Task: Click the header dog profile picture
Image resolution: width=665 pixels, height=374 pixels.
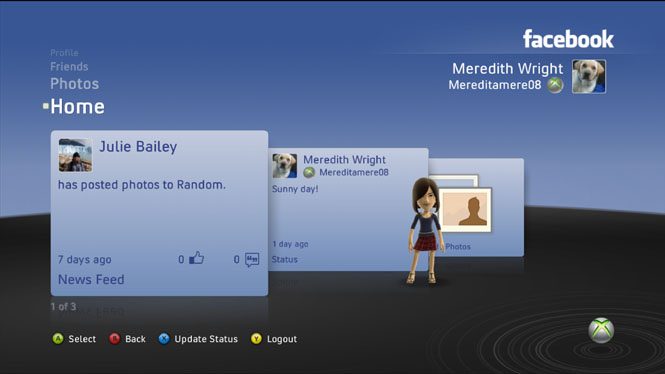Action: (x=589, y=76)
